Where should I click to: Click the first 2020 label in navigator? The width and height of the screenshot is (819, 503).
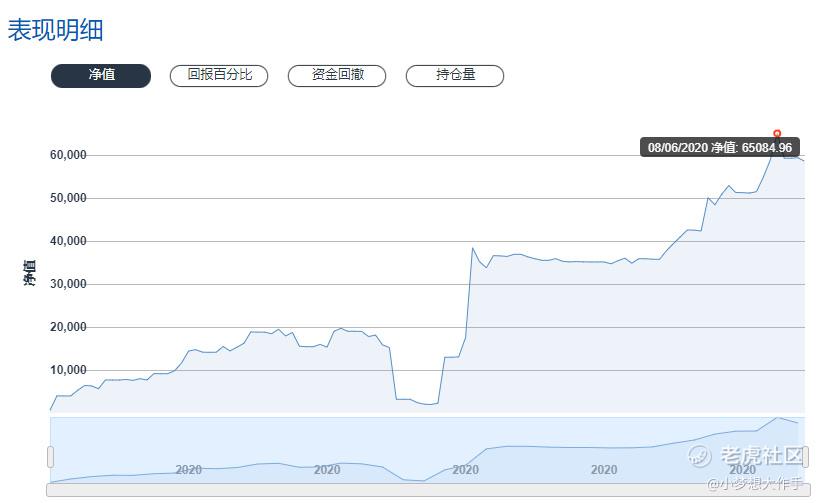[x=189, y=470]
